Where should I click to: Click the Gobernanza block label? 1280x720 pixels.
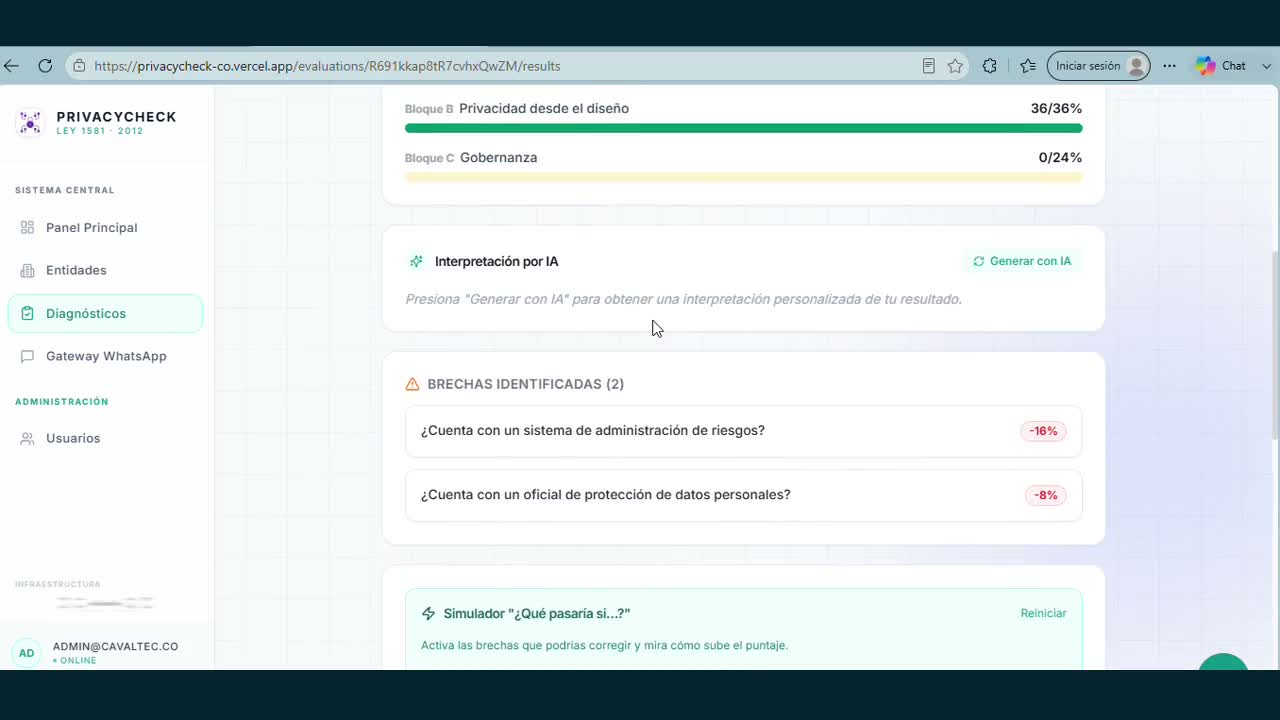point(498,157)
